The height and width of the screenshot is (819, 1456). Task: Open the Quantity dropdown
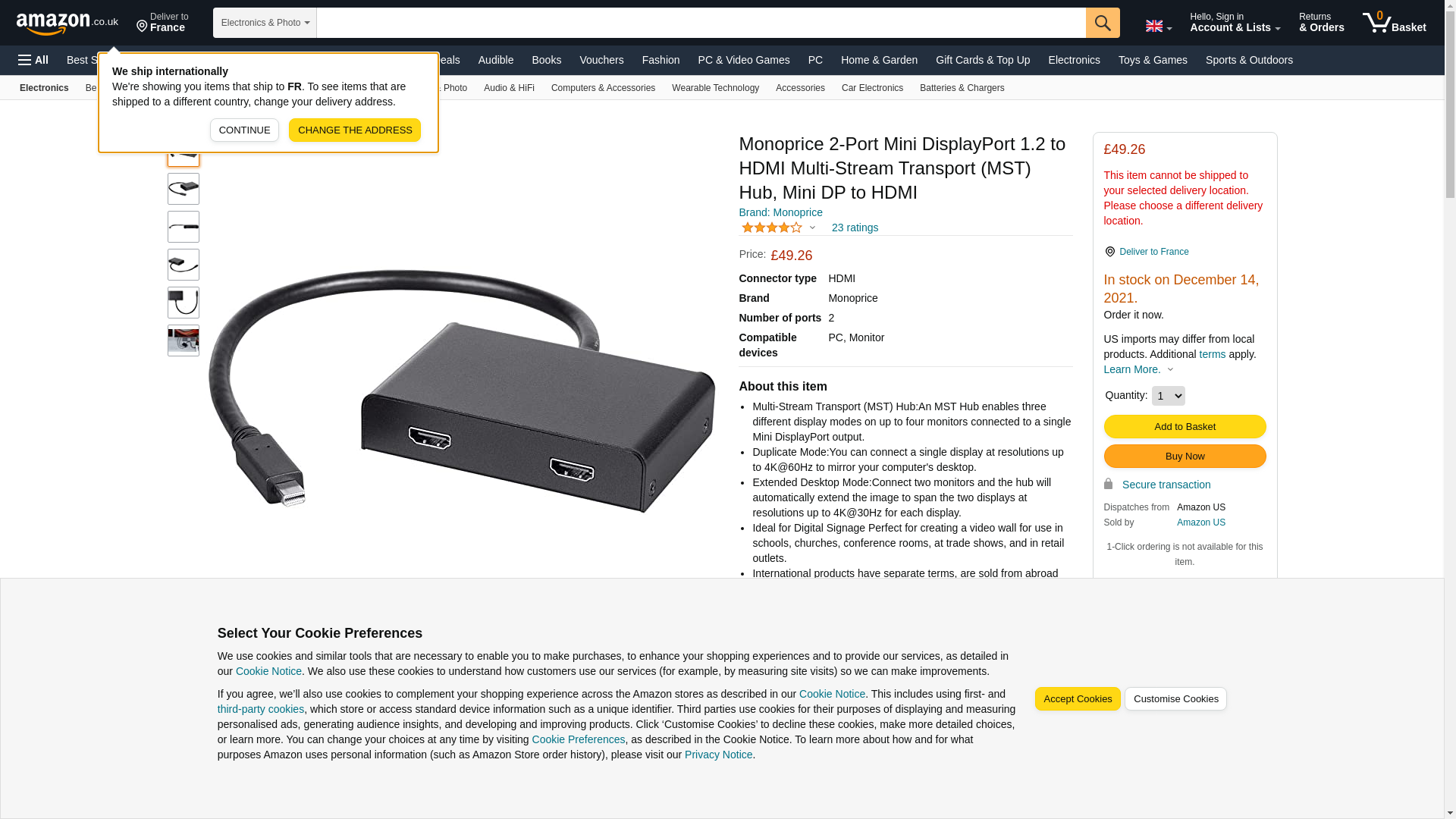[x=1168, y=396]
